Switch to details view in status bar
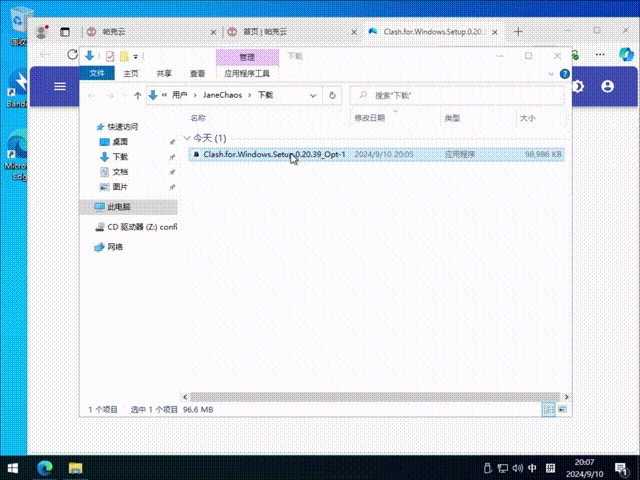Image resolution: width=640 pixels, height=480 pixels. pos(548,409)
